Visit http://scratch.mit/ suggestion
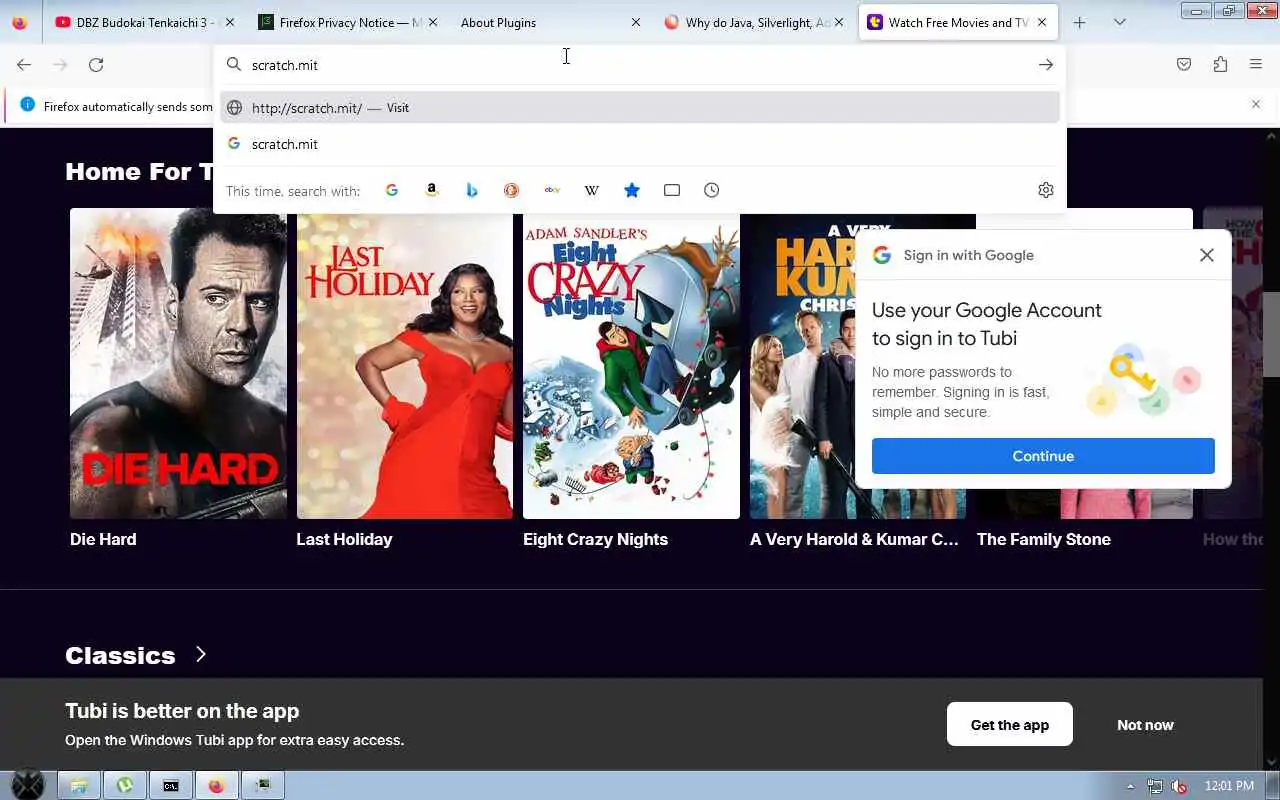 coord(640,107)
